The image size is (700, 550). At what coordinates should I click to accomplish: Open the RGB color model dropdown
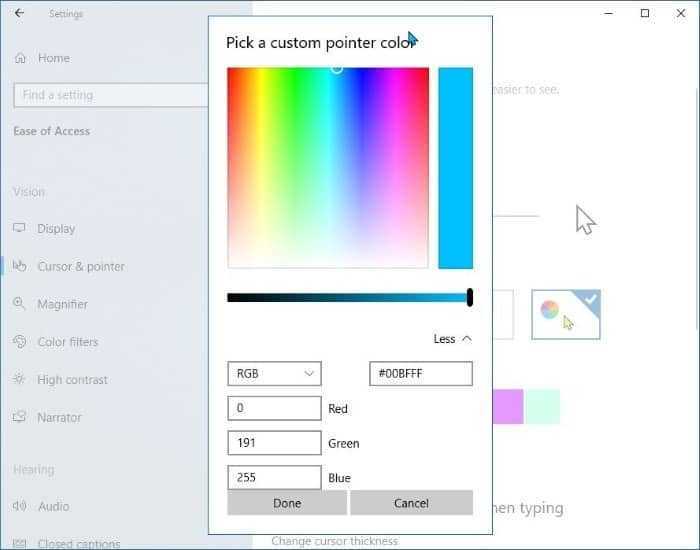[274, 374]
